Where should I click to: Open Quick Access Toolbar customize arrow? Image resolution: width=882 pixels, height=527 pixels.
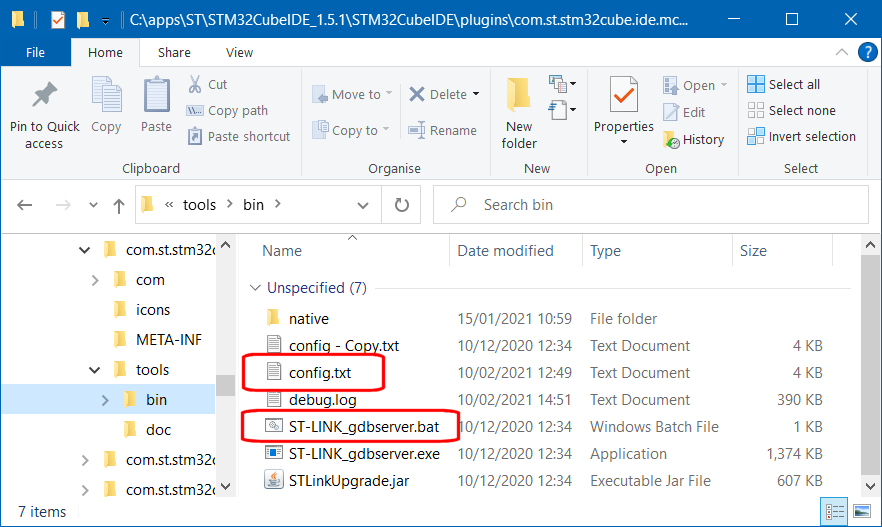(105, 21)
